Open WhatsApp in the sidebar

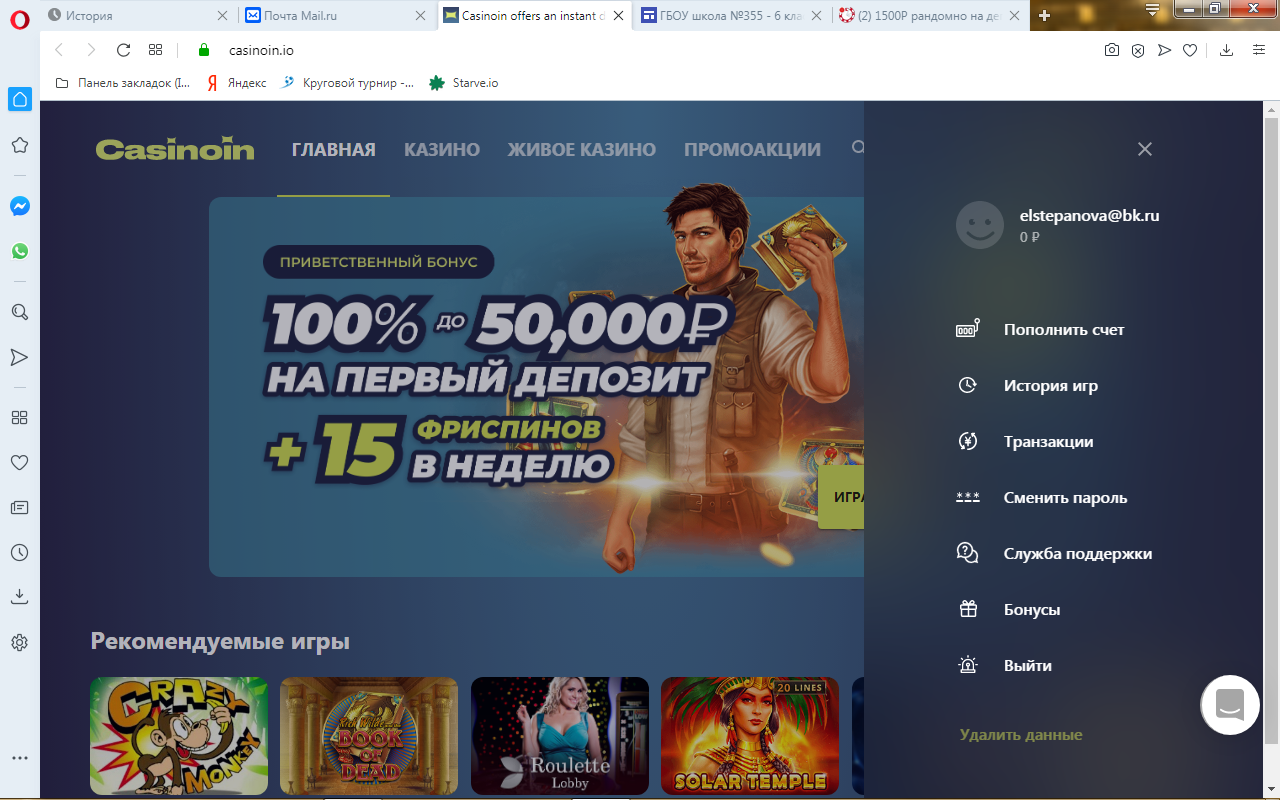(x=20, y=251)
